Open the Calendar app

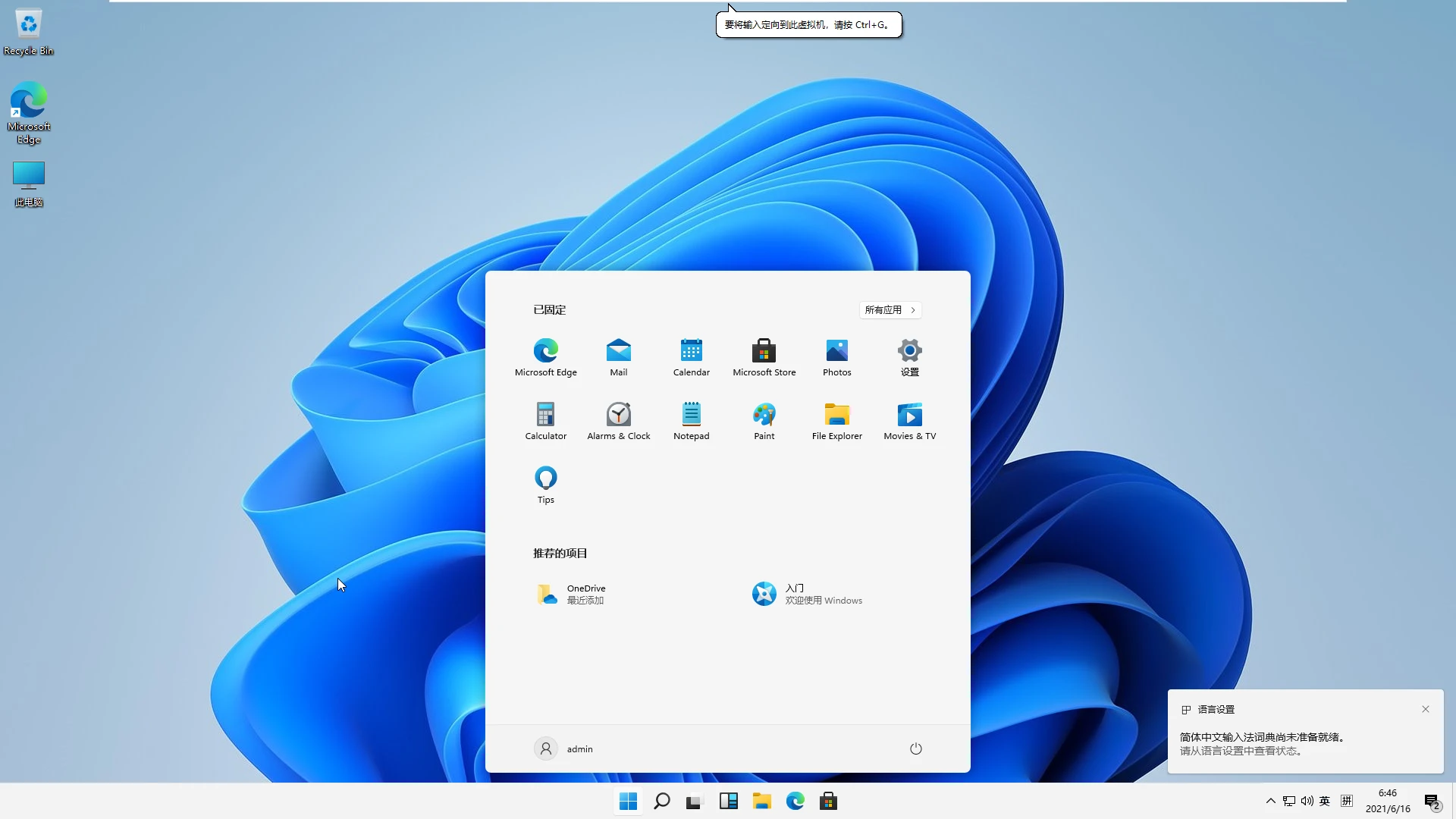point(692,357)
